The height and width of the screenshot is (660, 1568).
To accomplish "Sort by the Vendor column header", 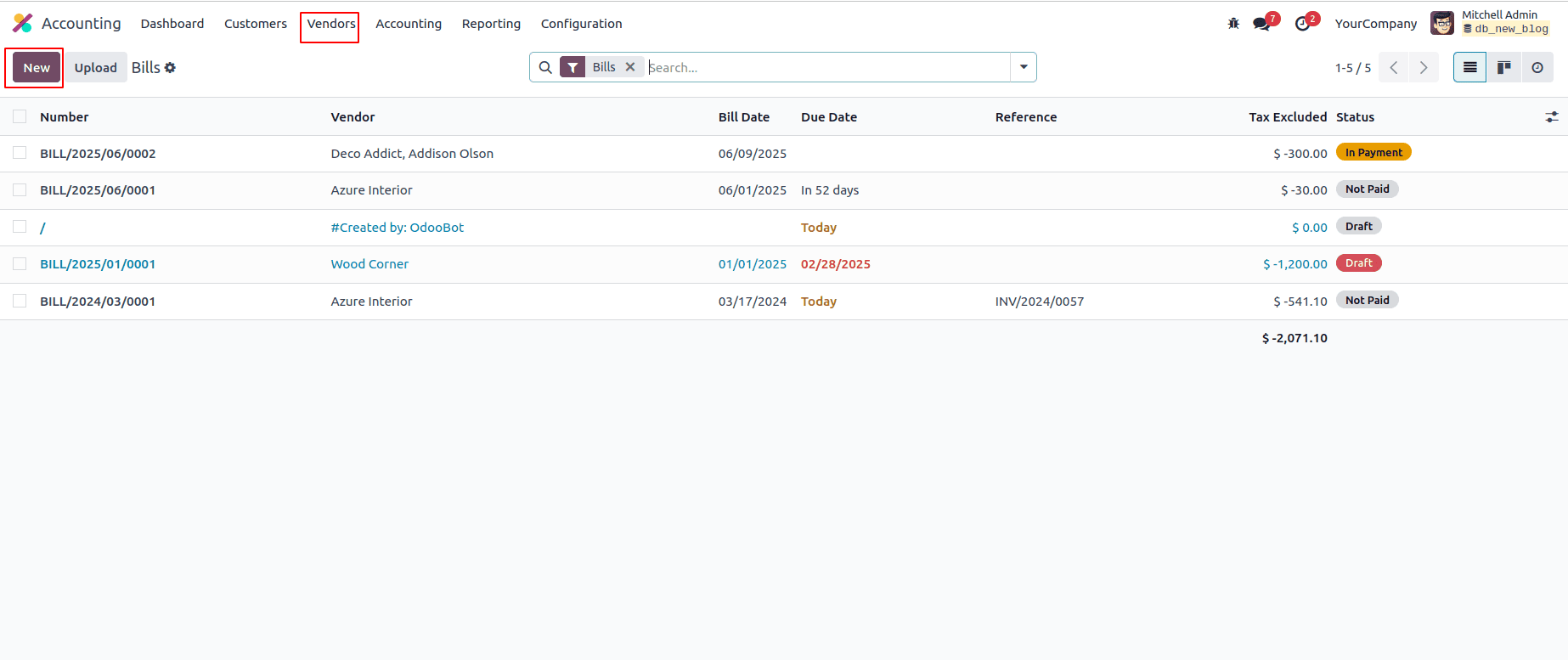I will click(x=353, y=117).
